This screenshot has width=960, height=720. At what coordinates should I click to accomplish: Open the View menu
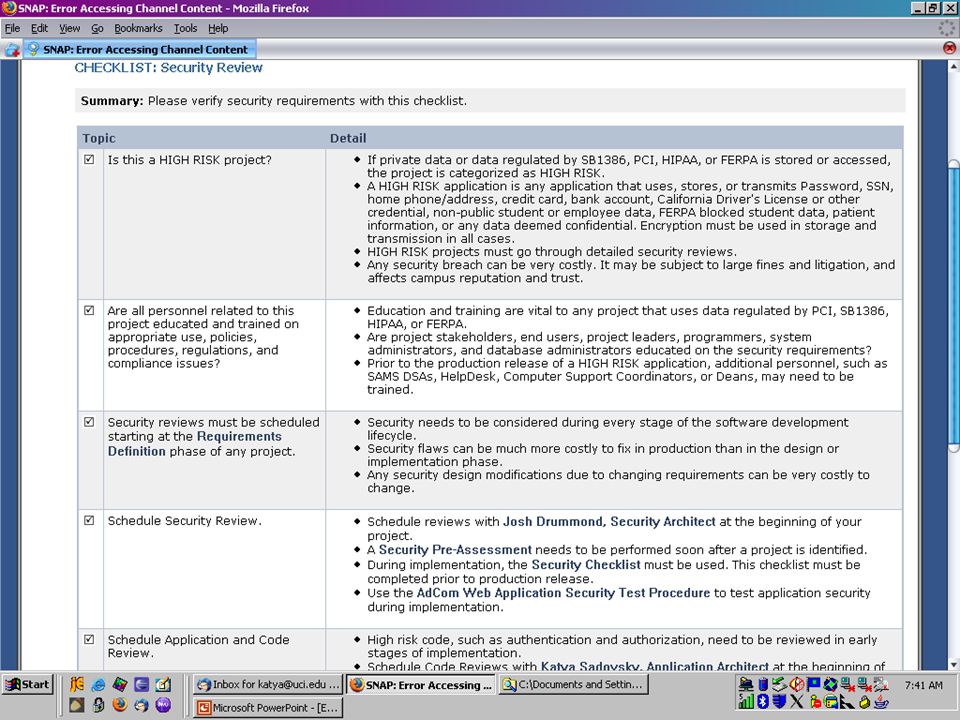pyautogui.click(x=69, y=28)
